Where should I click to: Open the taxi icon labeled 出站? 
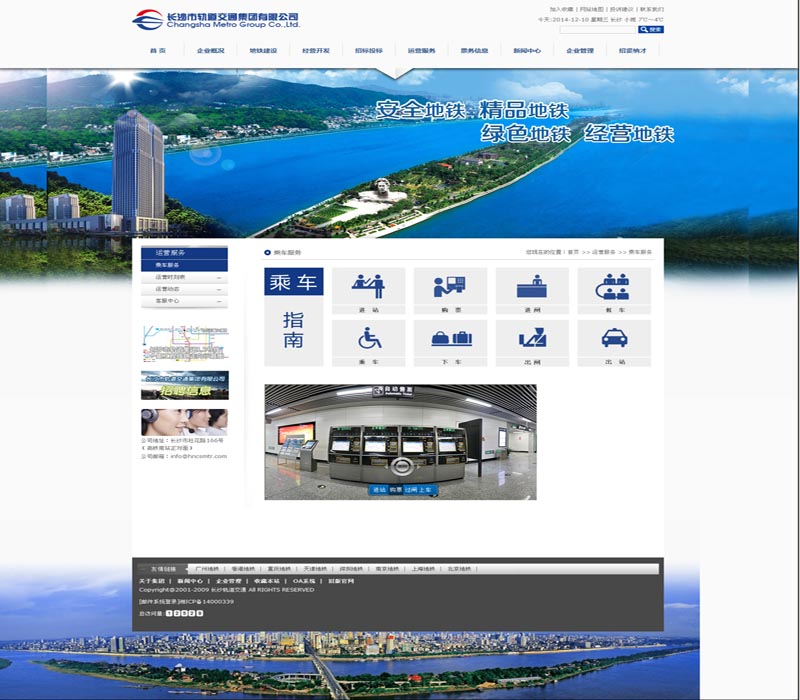(613, 339)
